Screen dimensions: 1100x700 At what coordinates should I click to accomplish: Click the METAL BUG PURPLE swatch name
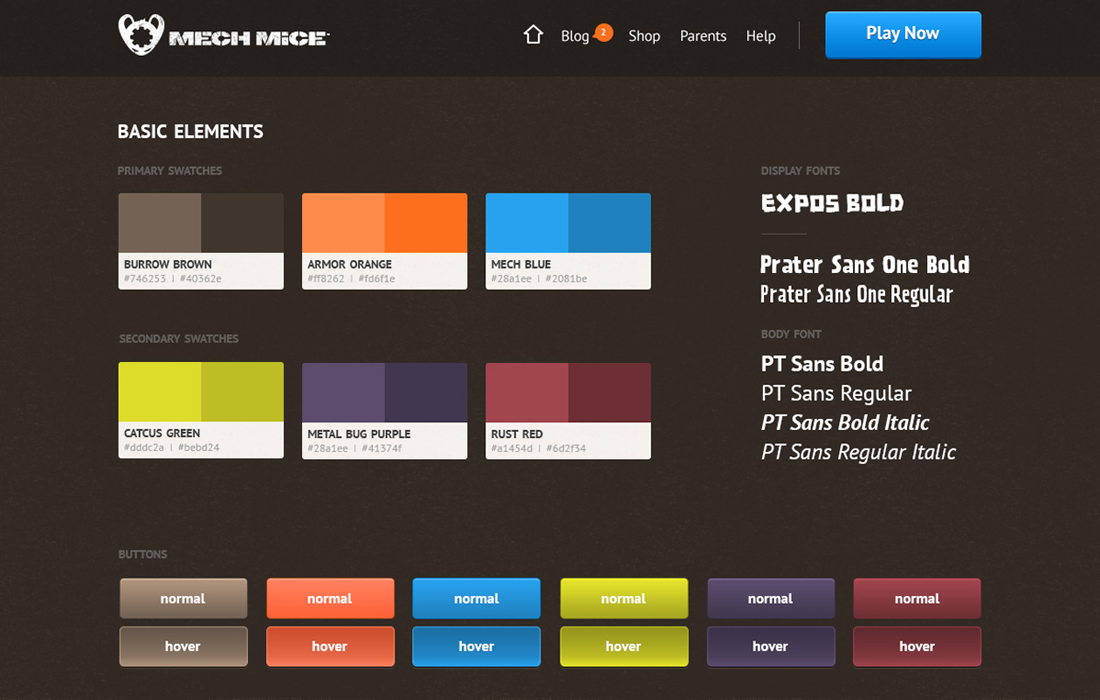click(x=359, y=434)
